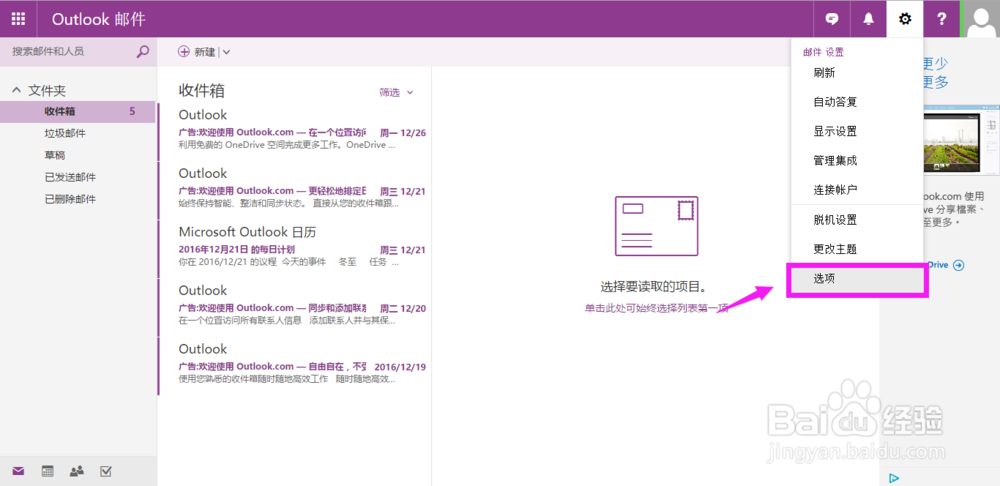Click the 收件箱 heading above message list
Viewport: 1000px width, 486px height.
(202, 91)
